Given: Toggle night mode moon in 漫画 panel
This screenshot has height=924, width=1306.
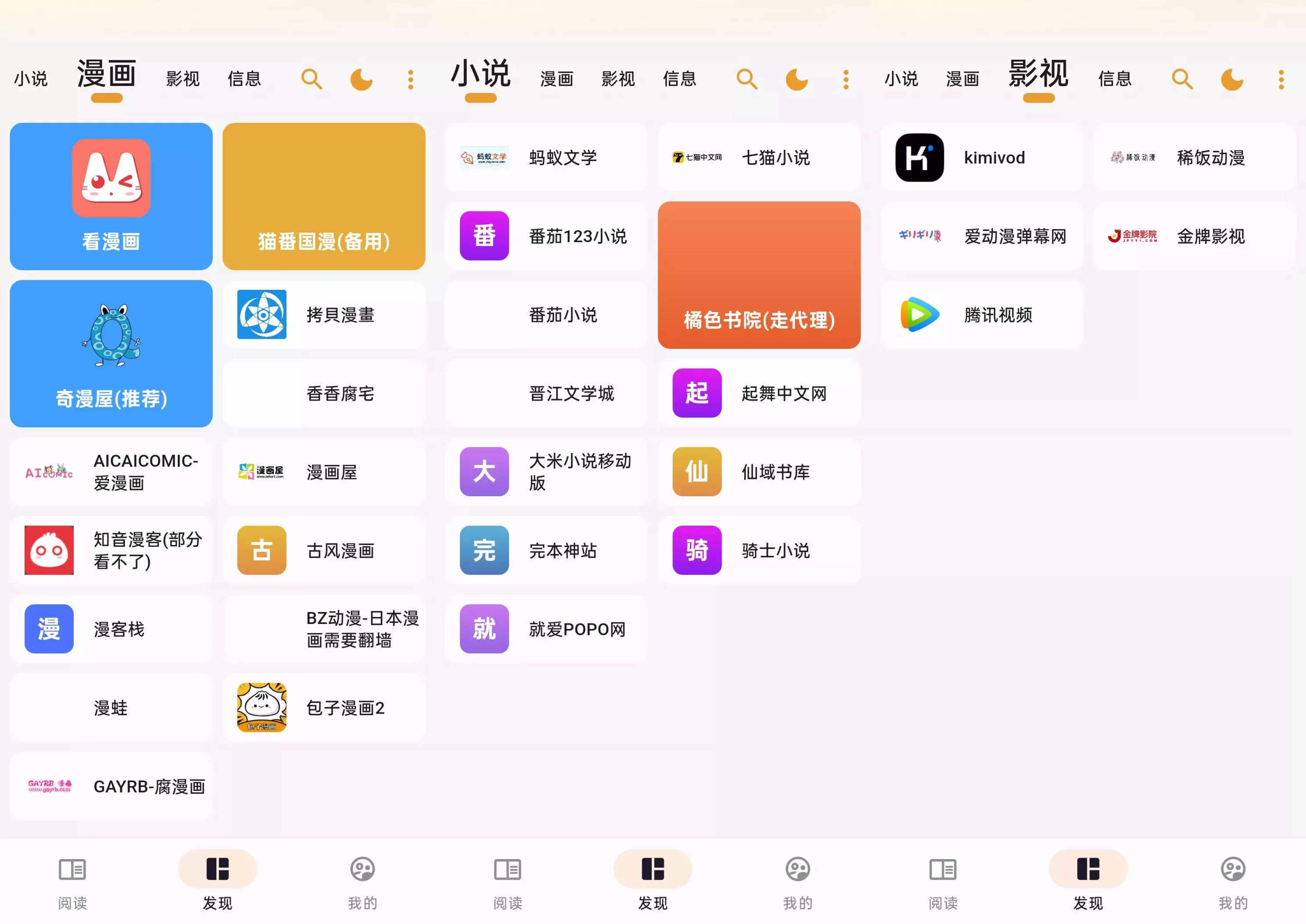Looking at the screenshot, I should pos(361,79).
